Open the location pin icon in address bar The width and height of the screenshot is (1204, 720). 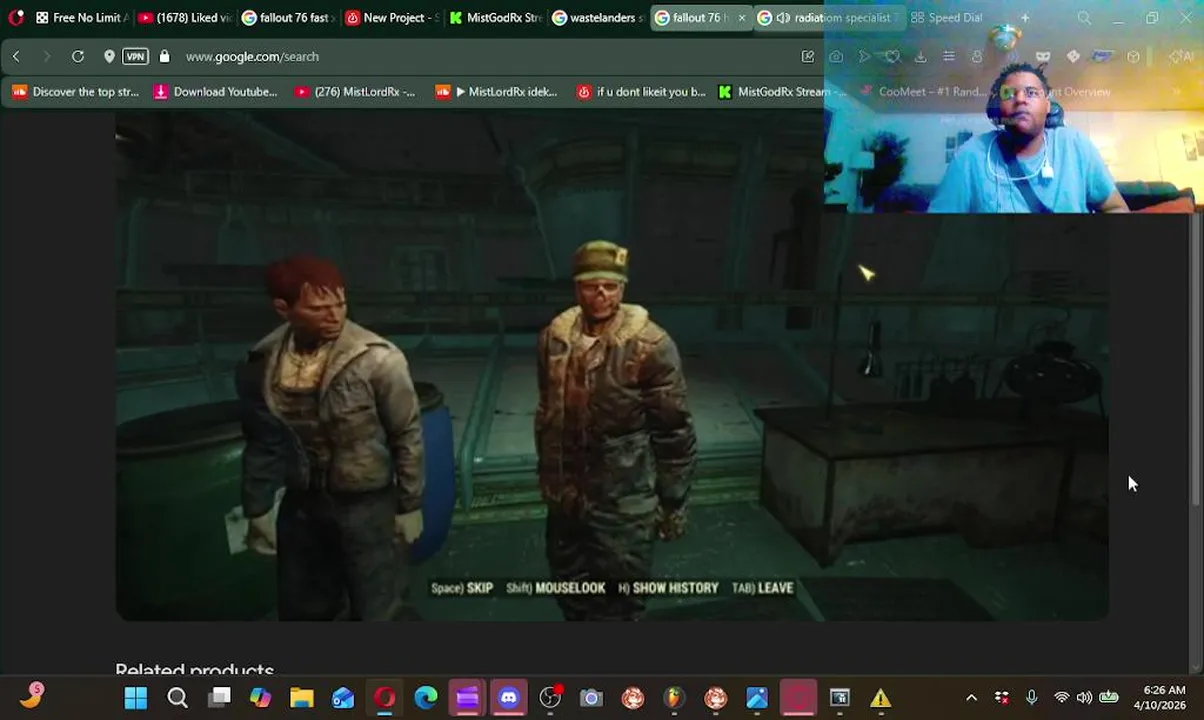point(109,57)
